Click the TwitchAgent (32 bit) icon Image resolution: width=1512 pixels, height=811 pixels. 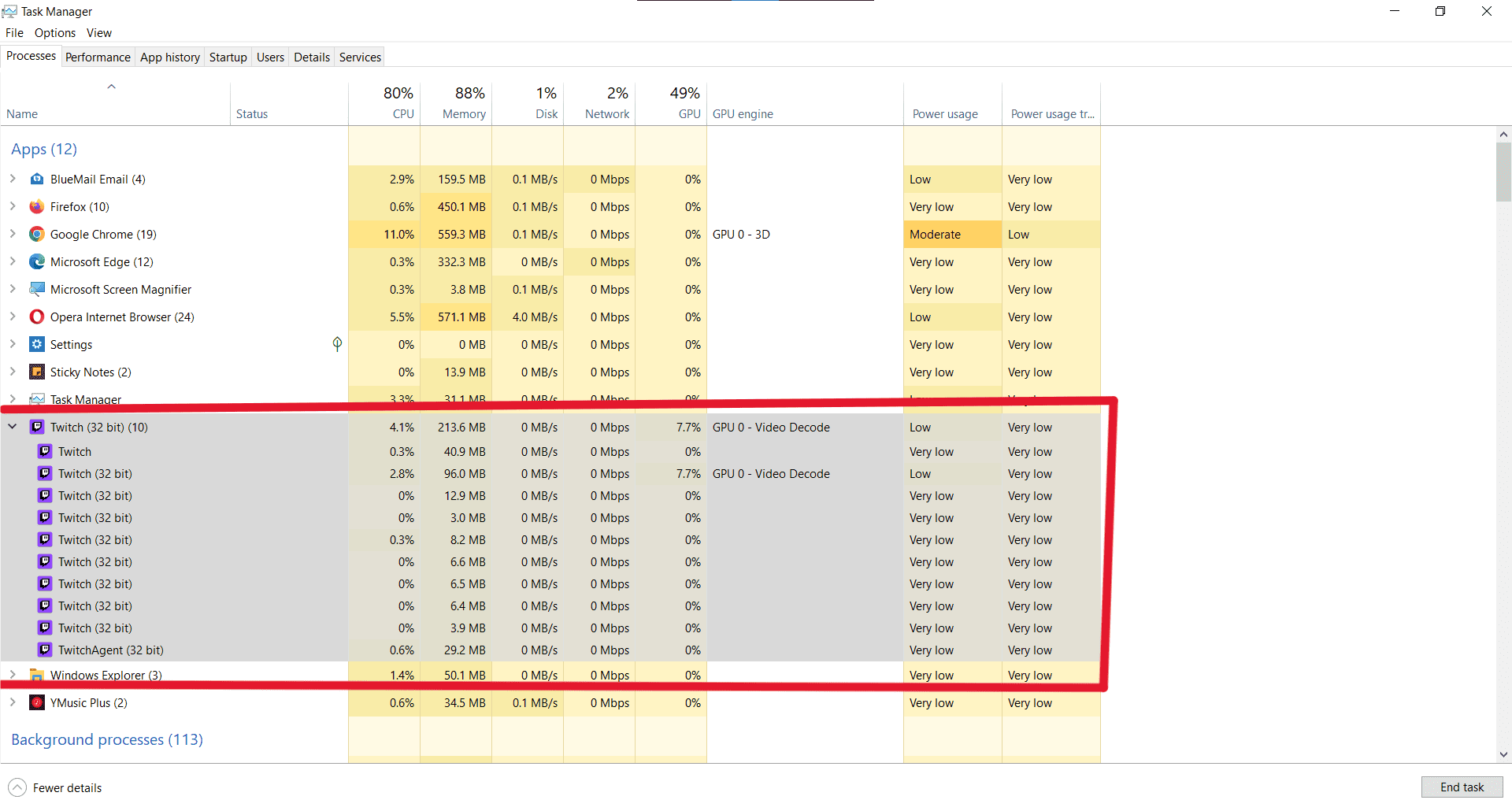point(45,650)
